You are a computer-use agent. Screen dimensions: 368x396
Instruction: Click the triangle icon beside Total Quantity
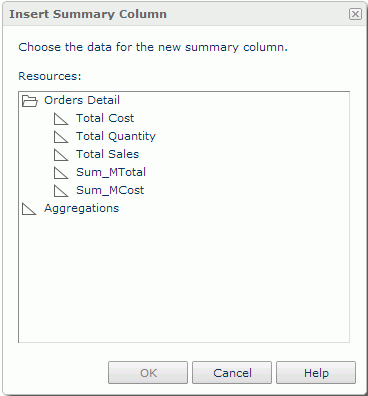click(x=61, y=137)
